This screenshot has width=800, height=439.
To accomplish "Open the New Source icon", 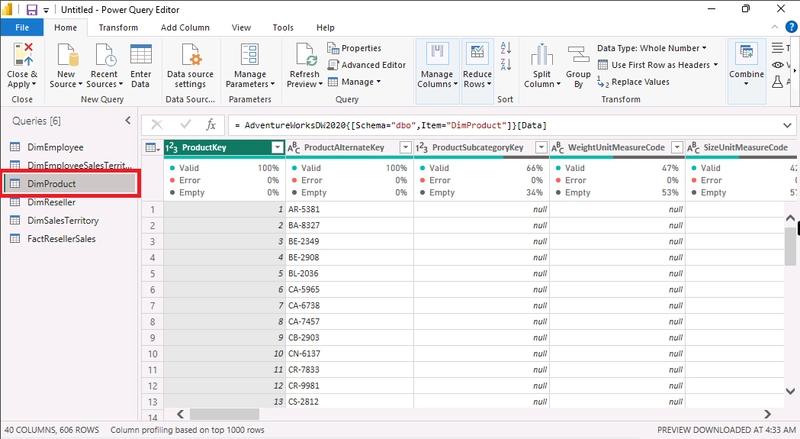I will pos(67,55).
